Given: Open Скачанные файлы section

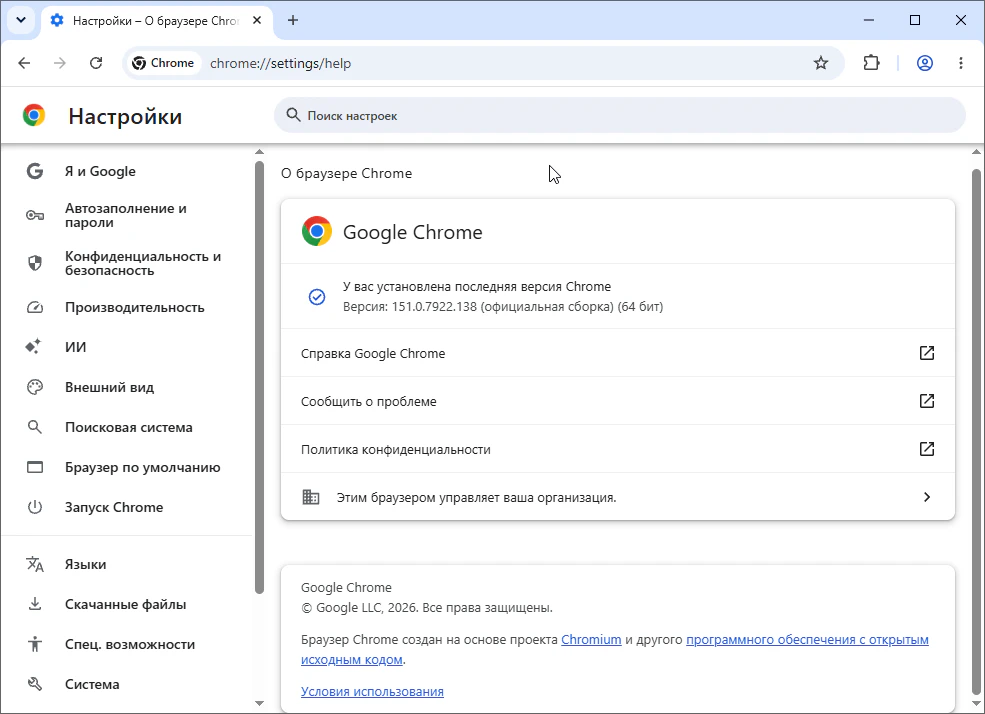Looking at the screenshot, I should [x=127, y=604].
